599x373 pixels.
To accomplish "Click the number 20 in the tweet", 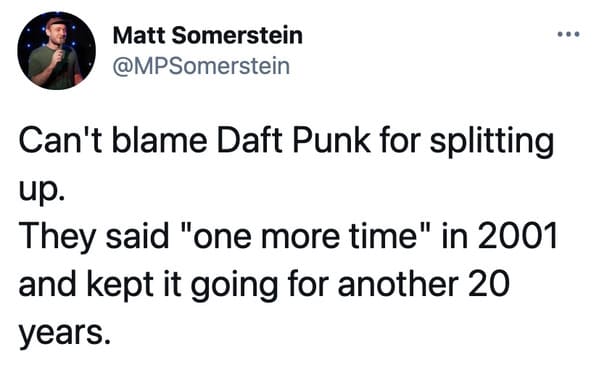I will point(489,284).
